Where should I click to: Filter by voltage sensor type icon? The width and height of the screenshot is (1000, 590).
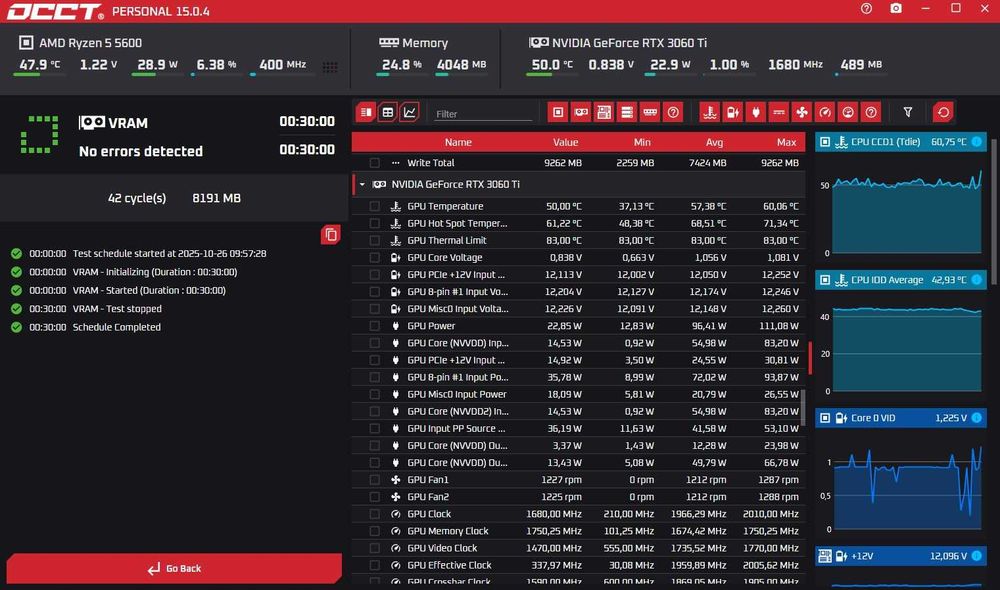(x=733, y=112)
